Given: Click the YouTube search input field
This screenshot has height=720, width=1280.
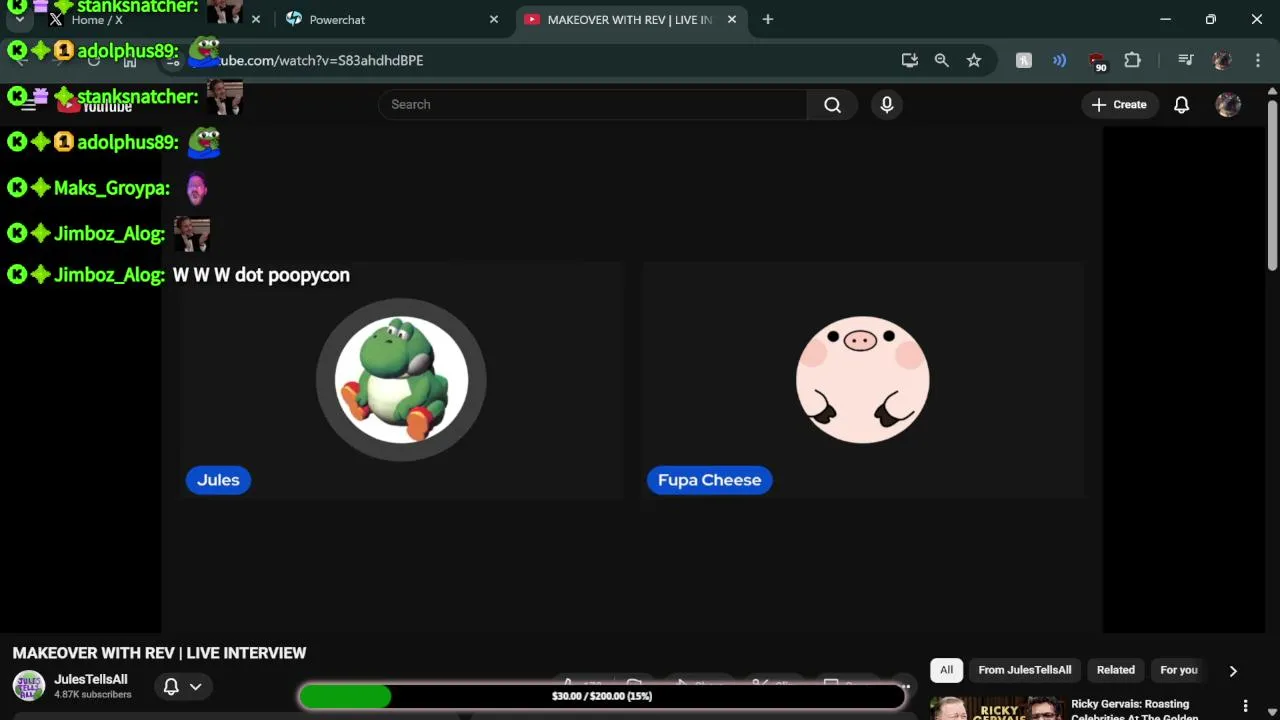Looking at the screenshot, I should pos(593,104).
